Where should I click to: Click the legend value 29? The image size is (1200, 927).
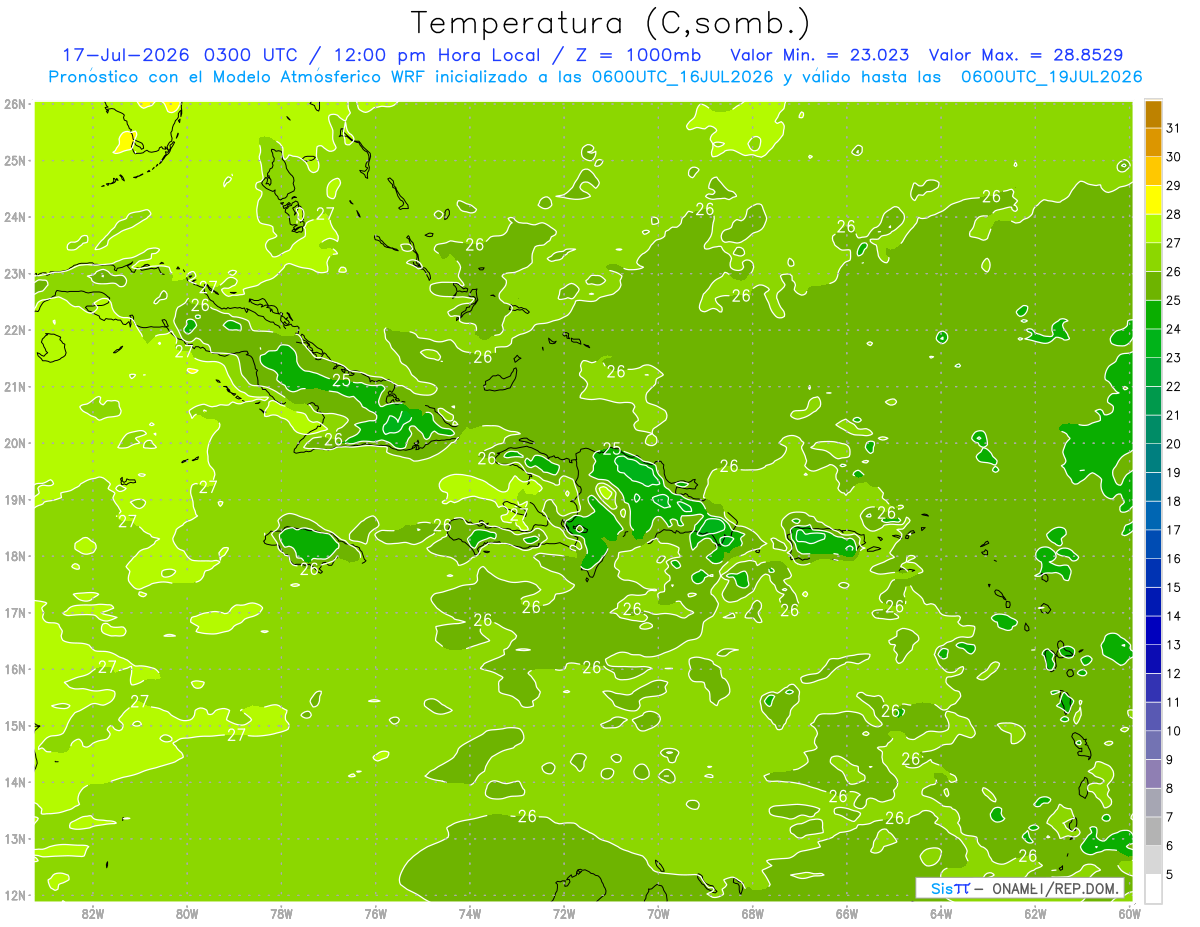pyautogui.click(x=1174, y=185)
